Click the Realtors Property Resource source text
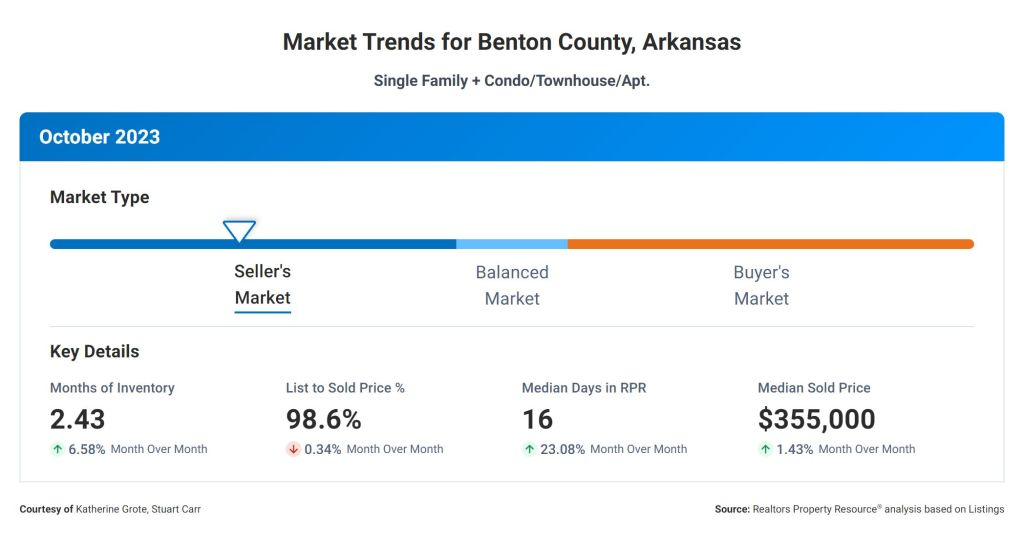Image resolution: width=1024 pixels, height=537 pixels. pos(860,509)
